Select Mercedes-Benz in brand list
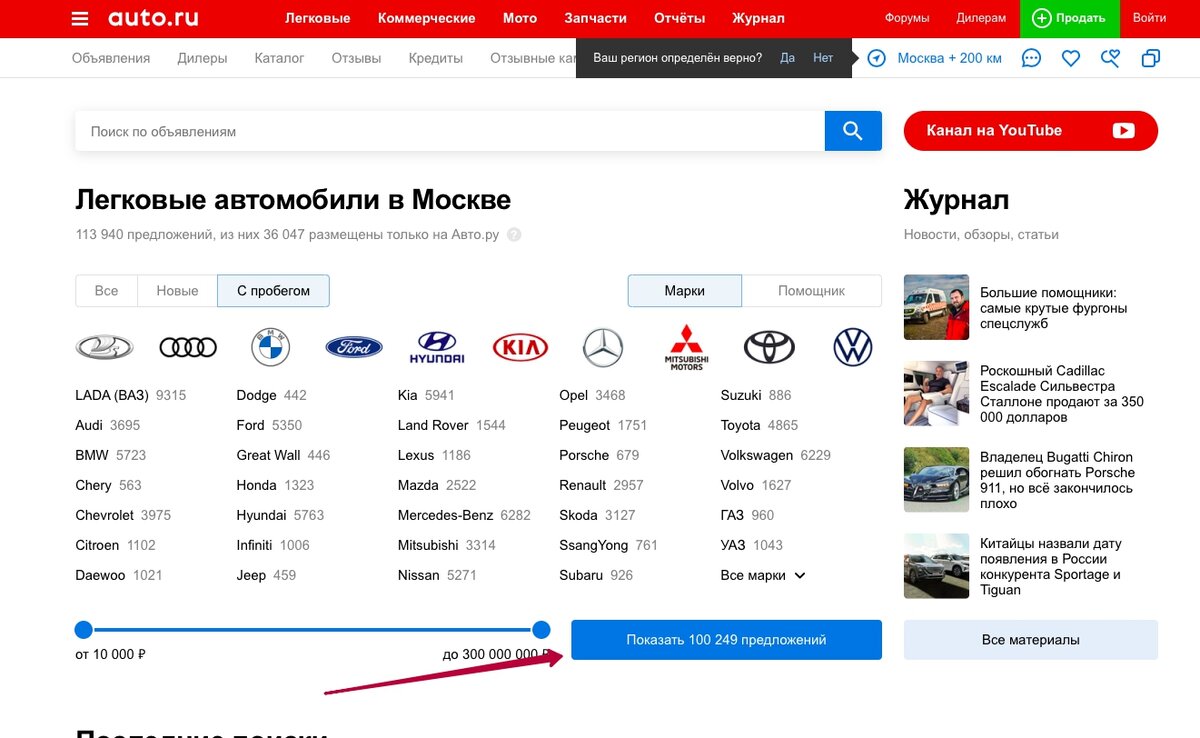1200x738 pixels. (446, 515)
